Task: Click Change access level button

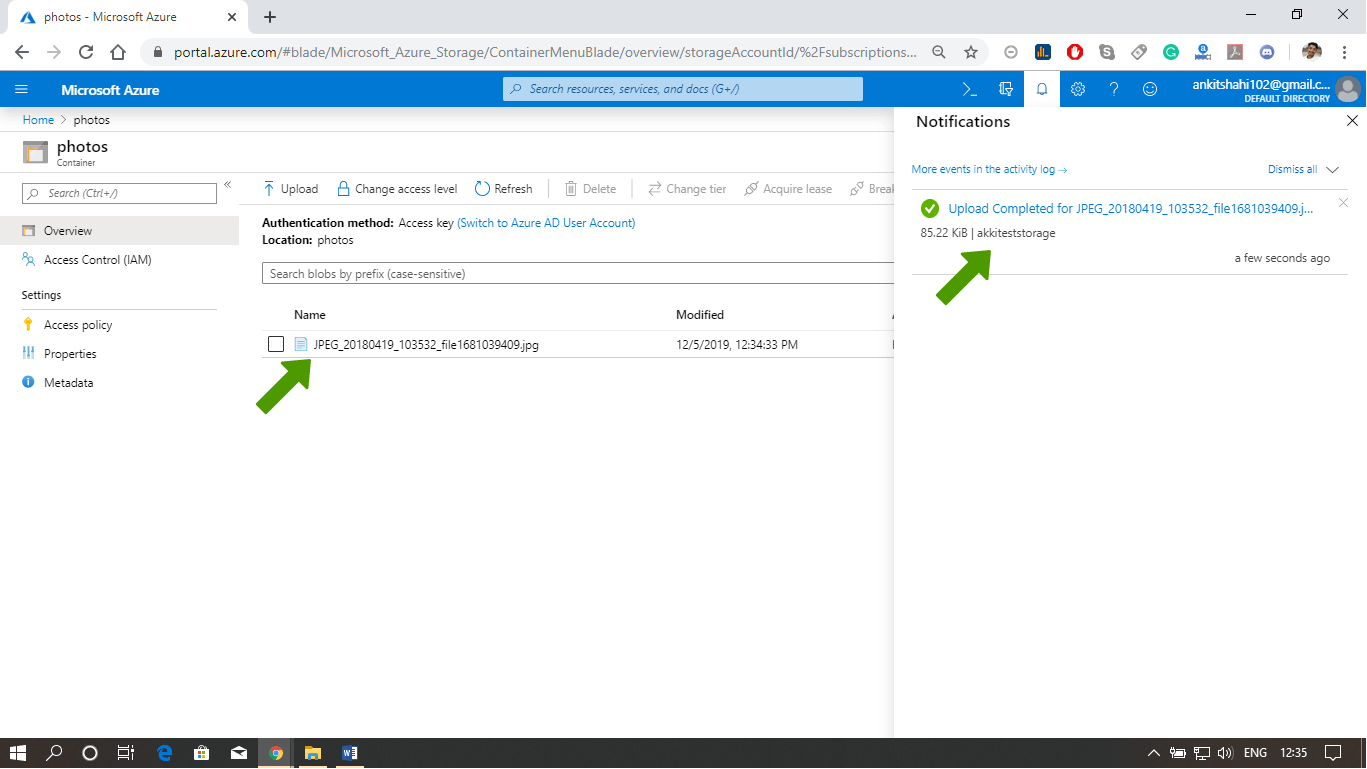Action: pyautogui.click(x=397, y=189)
